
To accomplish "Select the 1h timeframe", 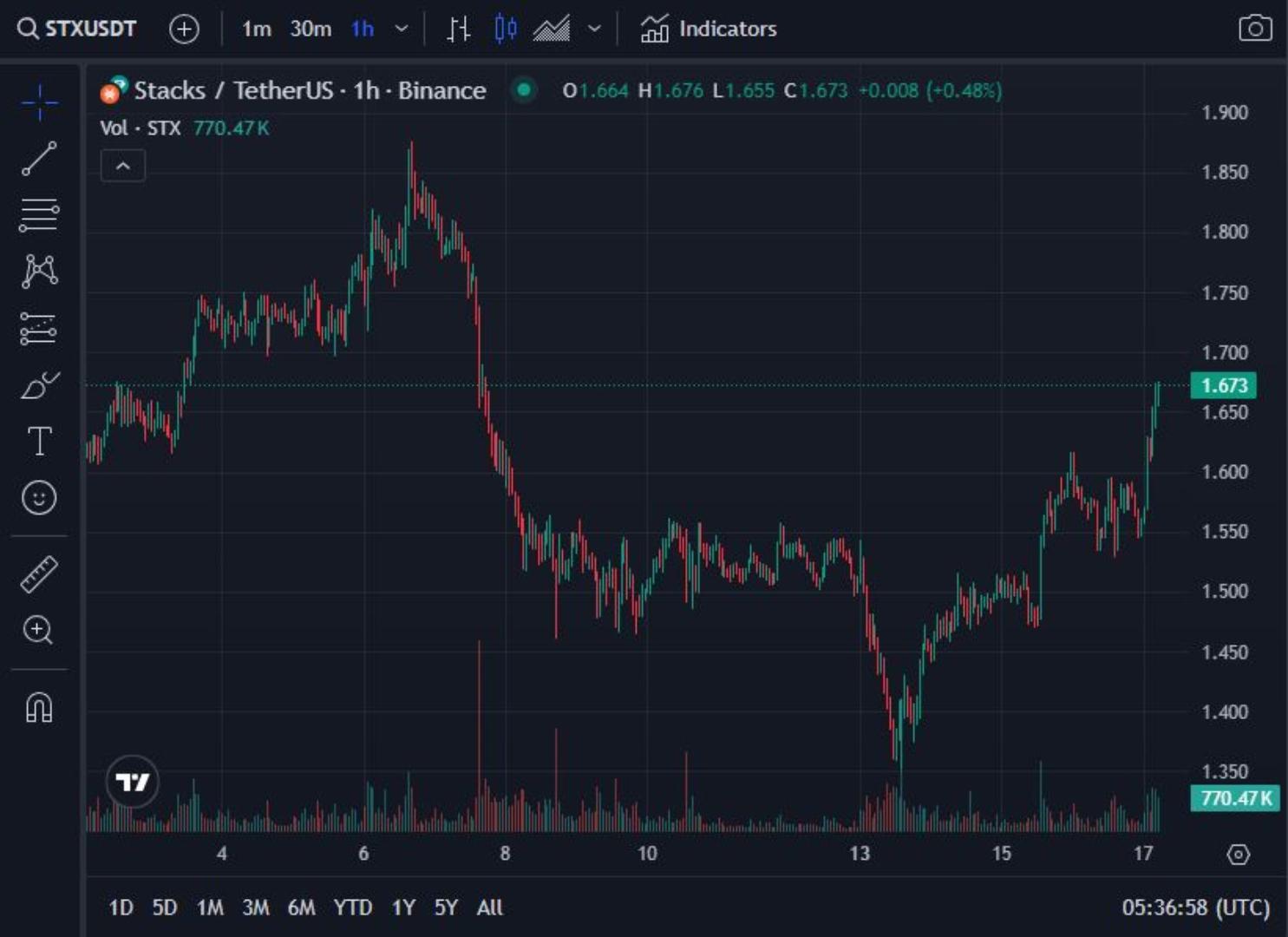I will point(363,29).
